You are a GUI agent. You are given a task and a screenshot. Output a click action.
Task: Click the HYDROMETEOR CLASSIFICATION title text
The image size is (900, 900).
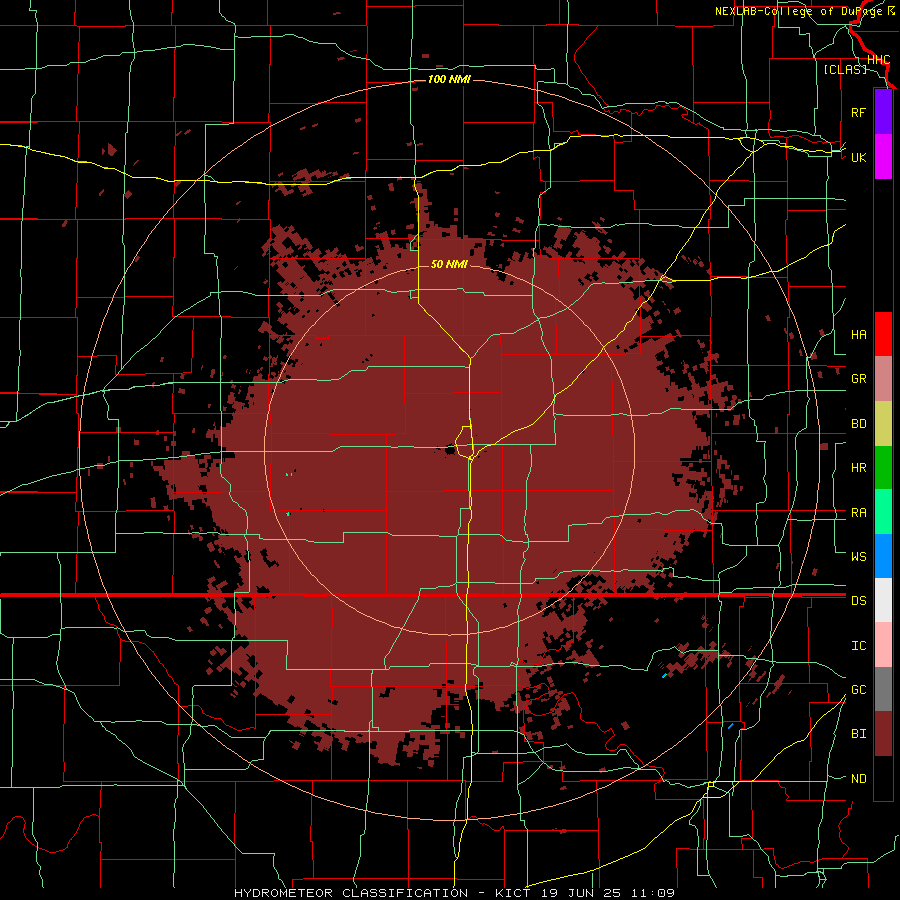[351, 893]
